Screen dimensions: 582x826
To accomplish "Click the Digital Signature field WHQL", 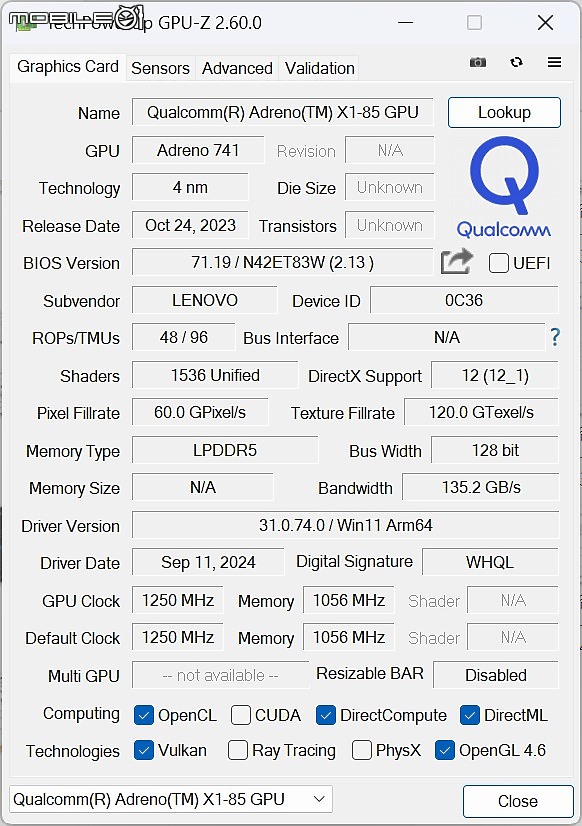I will [x=490, y=562].
